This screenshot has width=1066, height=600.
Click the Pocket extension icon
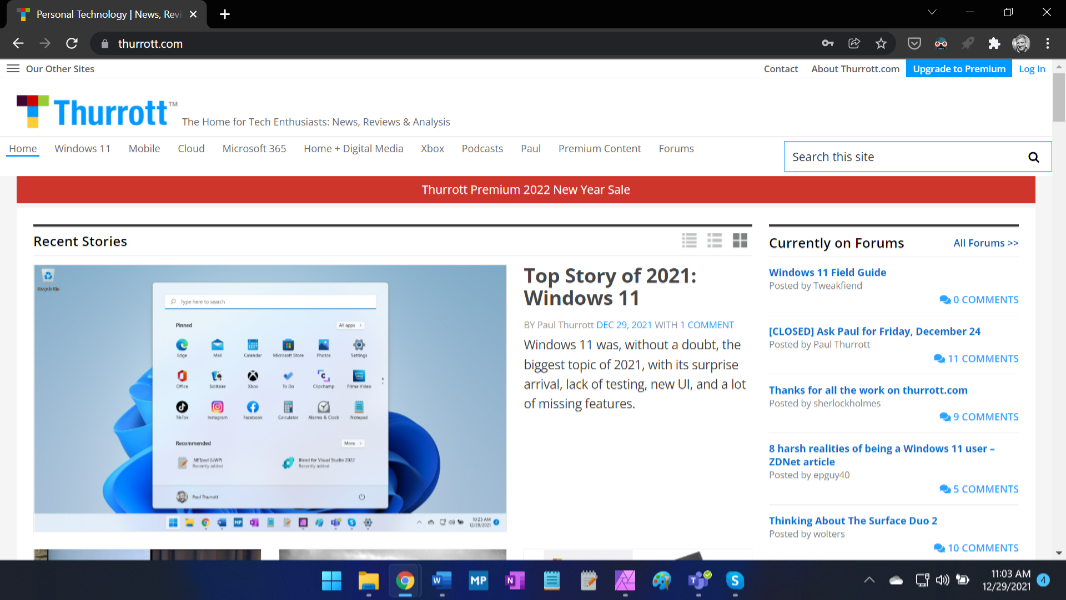(x=914, y=44)
